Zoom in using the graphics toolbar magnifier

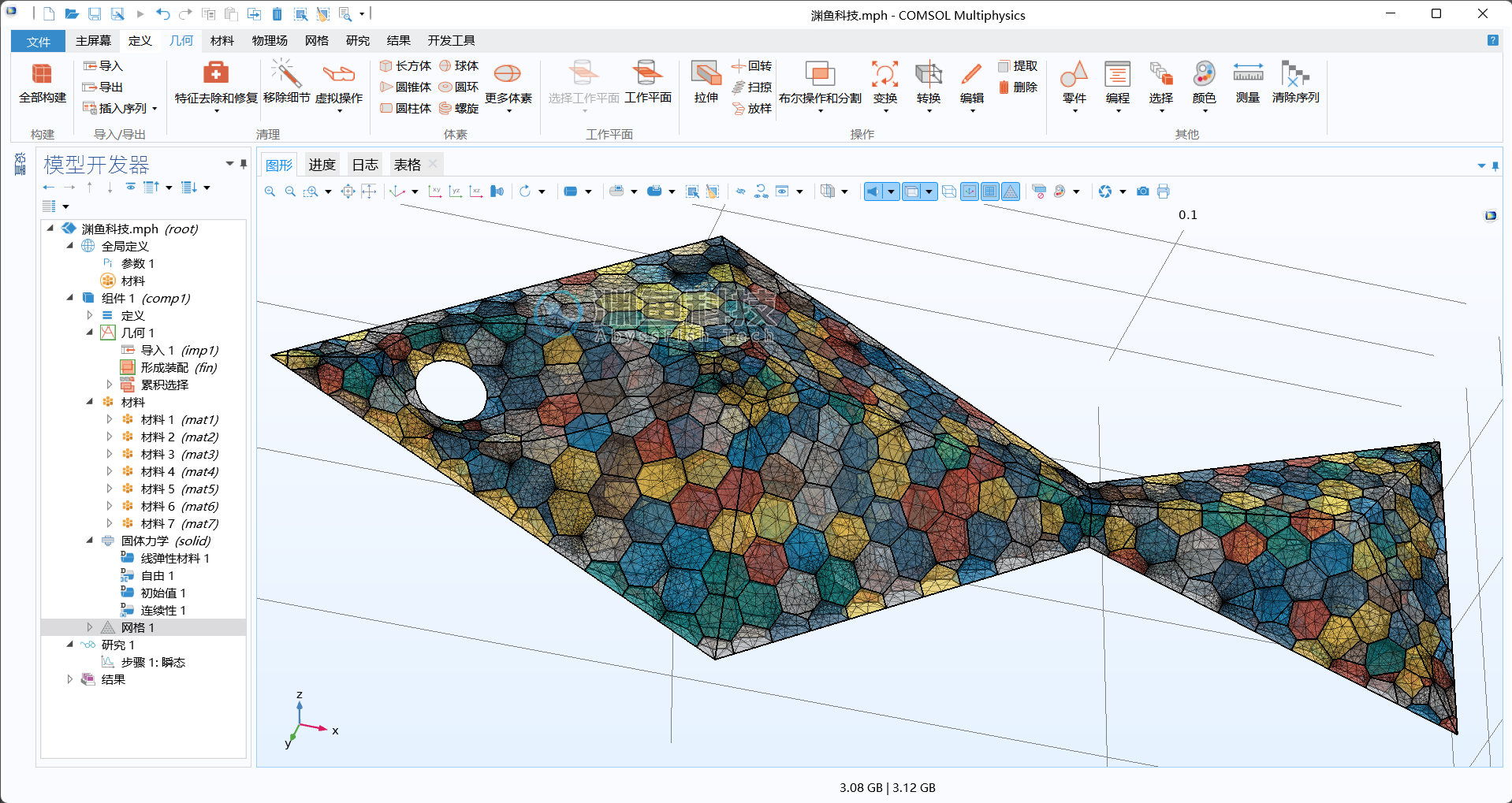270,191
